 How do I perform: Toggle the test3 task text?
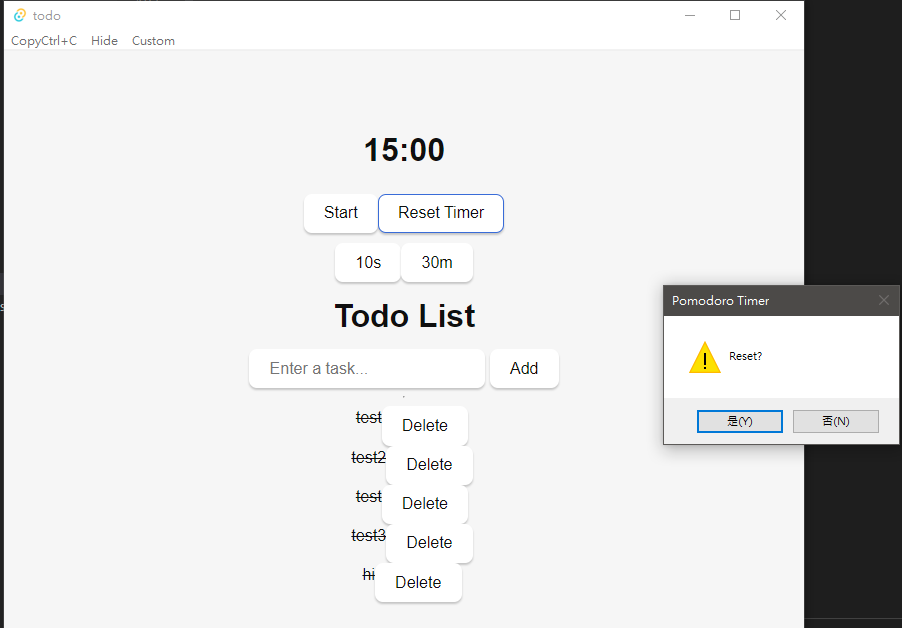369,536
